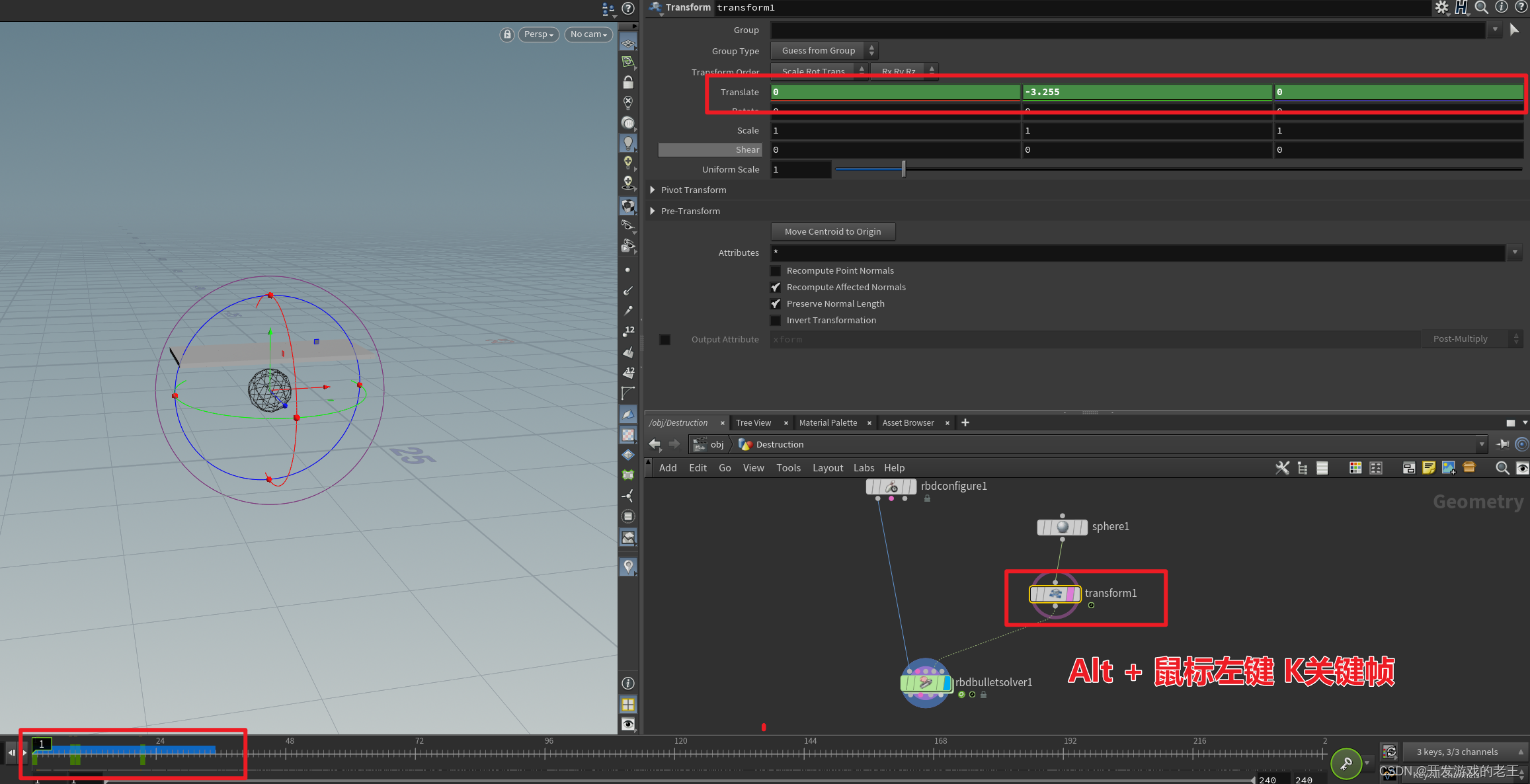This screenshot has width=1530, height=784.
Task: Click the Translate Y field showing -3.255
Action: [1147, 92]
